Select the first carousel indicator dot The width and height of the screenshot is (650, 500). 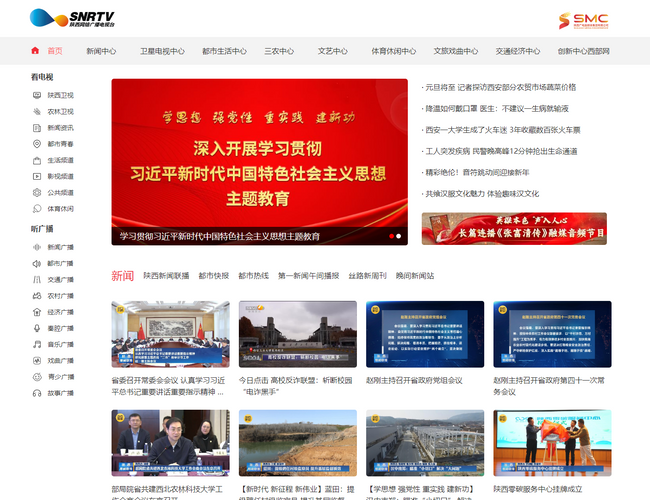coord(391,236)
